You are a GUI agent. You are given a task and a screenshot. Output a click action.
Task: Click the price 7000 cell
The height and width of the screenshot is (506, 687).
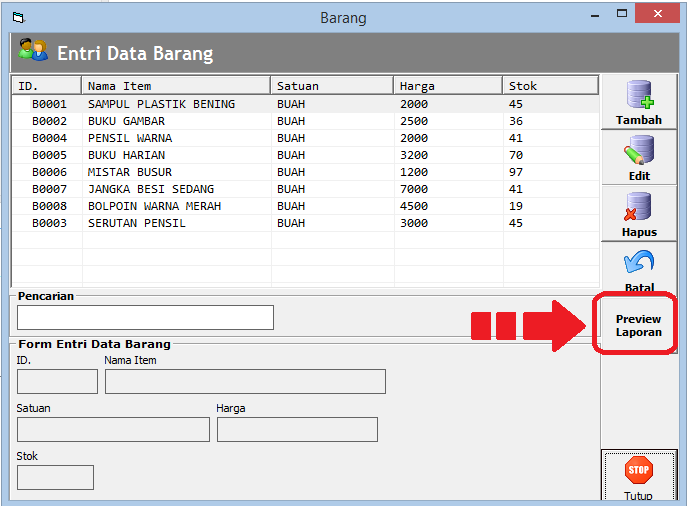[414, 189]
